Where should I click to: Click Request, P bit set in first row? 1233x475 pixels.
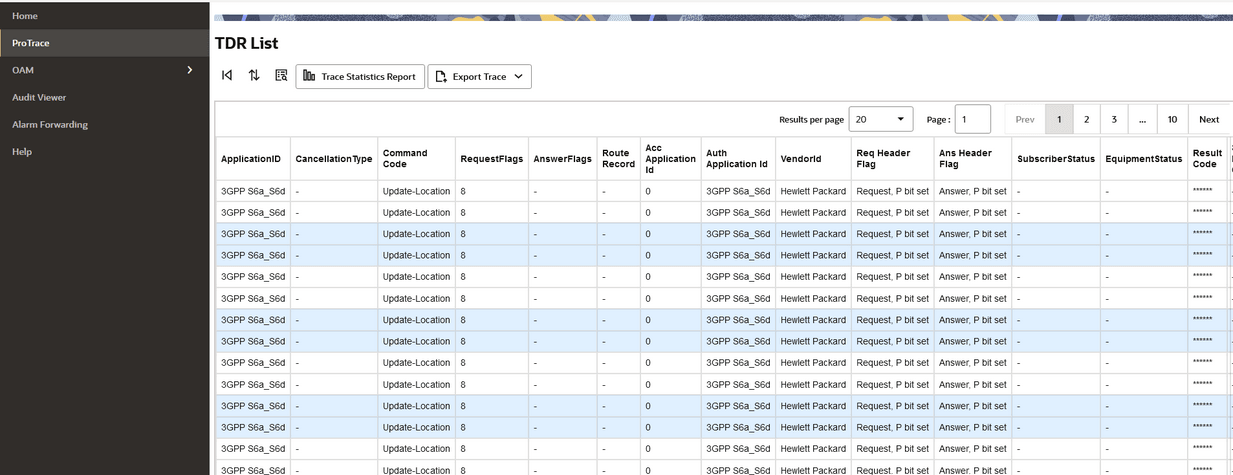(x=893, y=191)
